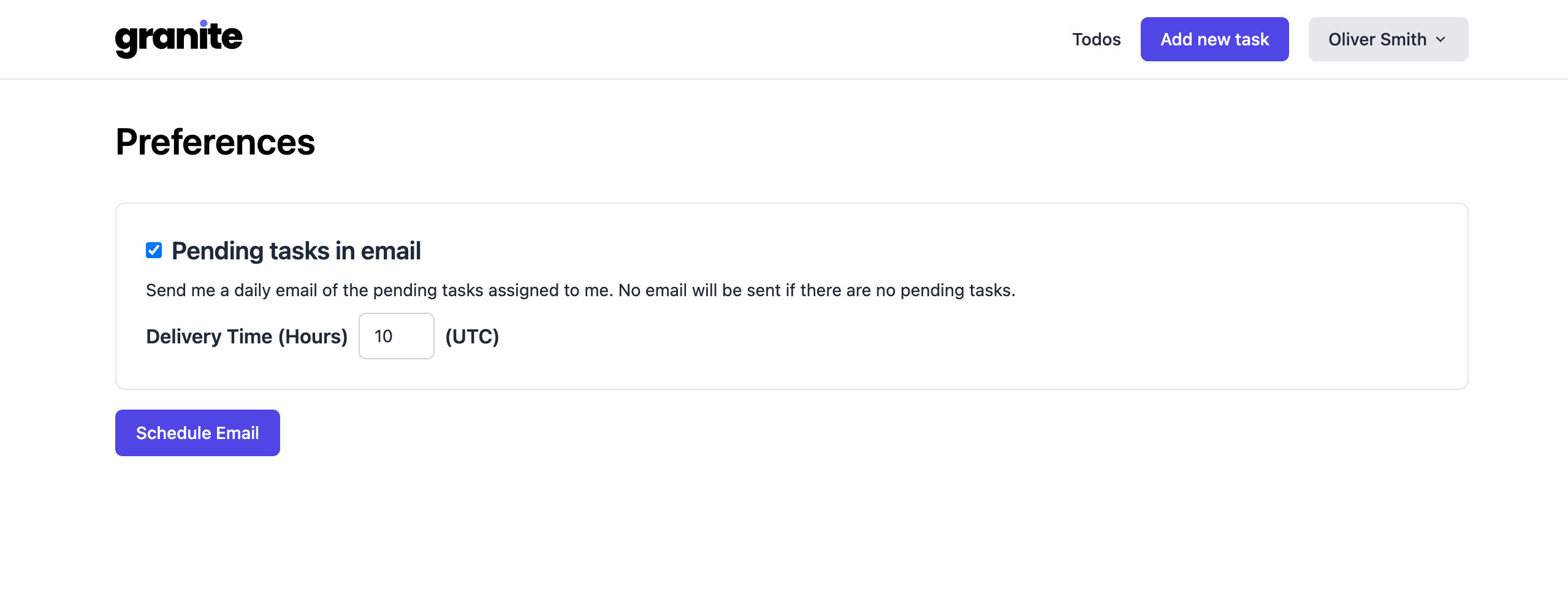Focus the Delivery Time hours input
This screenshot has width=1568, height=596.
click(x=396, y=336)
